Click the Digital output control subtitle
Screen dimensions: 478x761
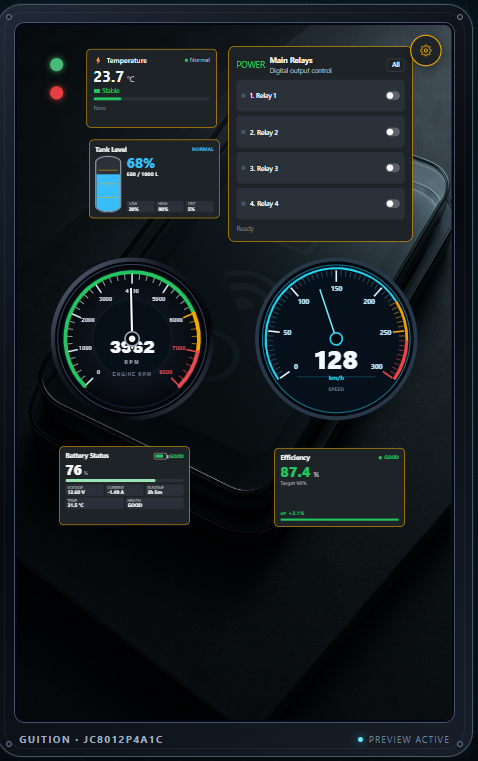tap(301, 71)
